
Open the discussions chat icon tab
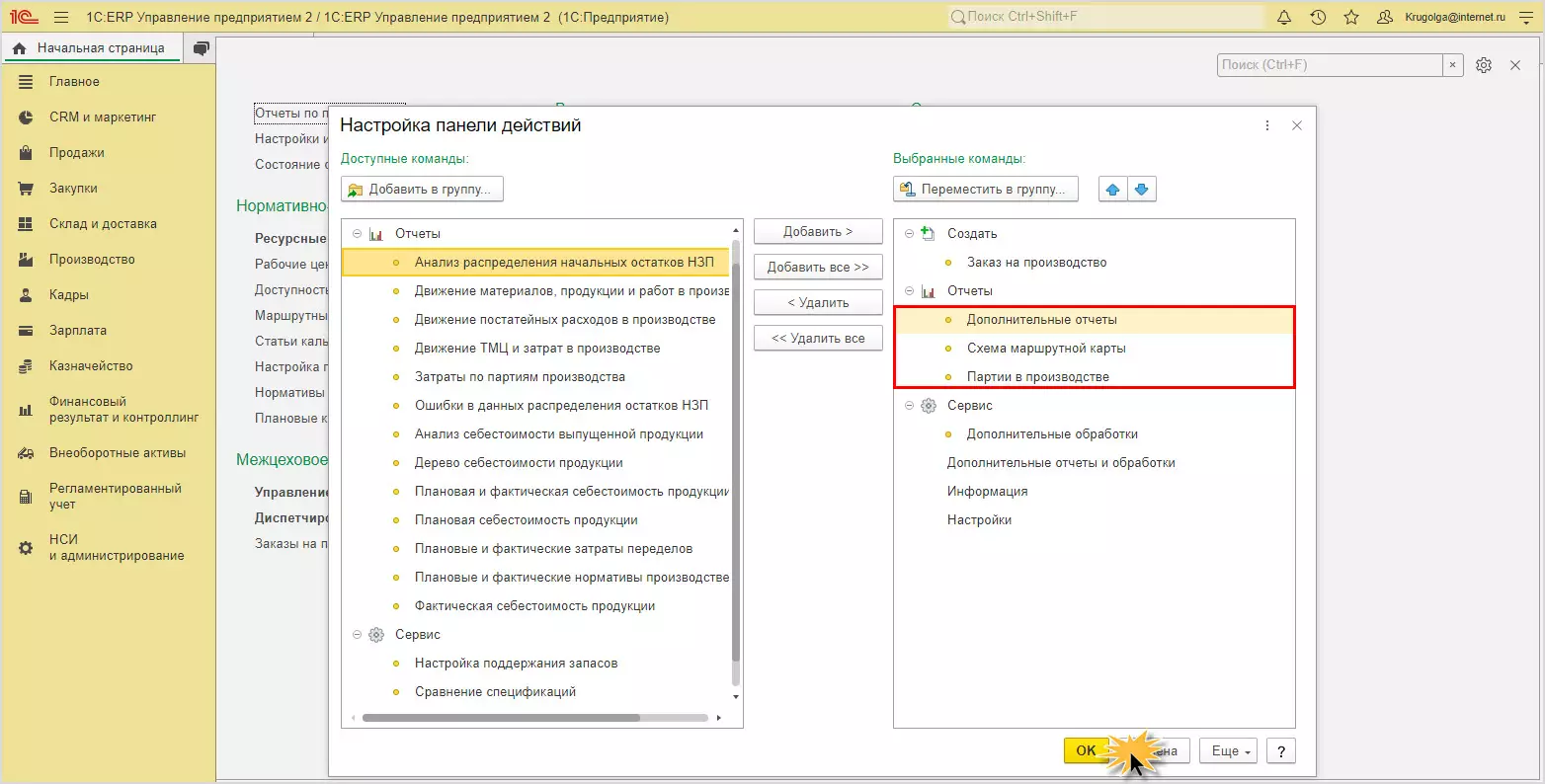[202, 48]
